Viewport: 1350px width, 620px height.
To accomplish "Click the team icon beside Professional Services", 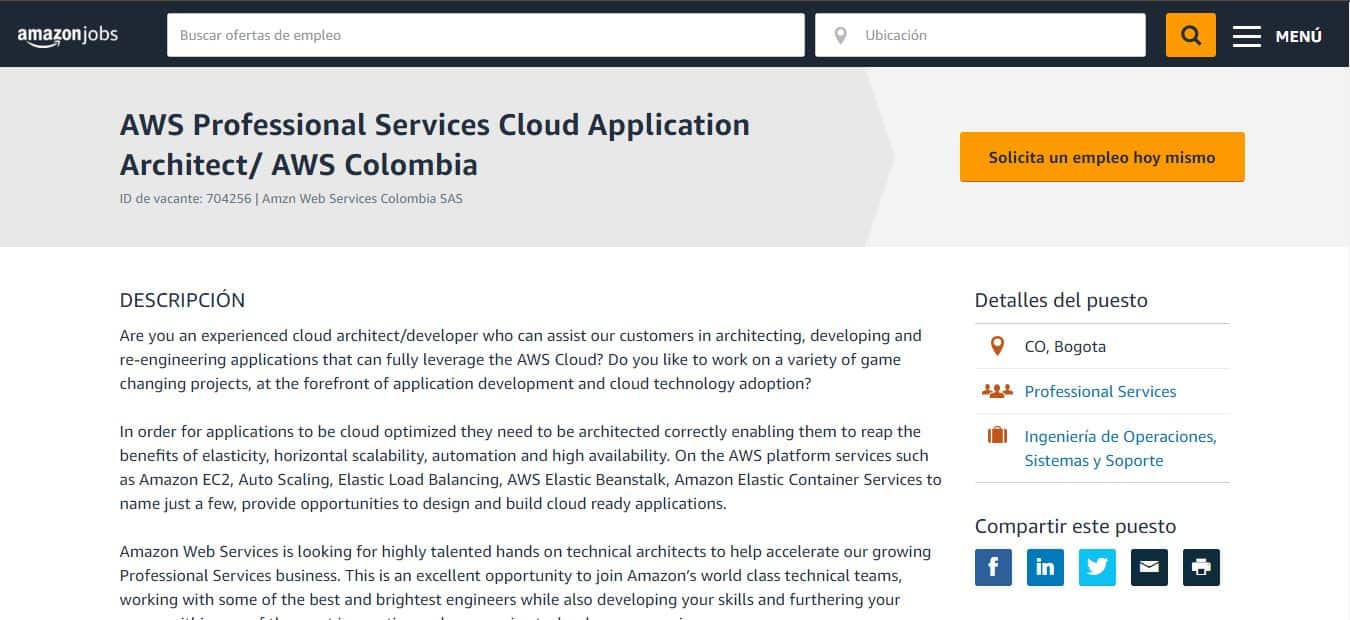I will (997, 391).
